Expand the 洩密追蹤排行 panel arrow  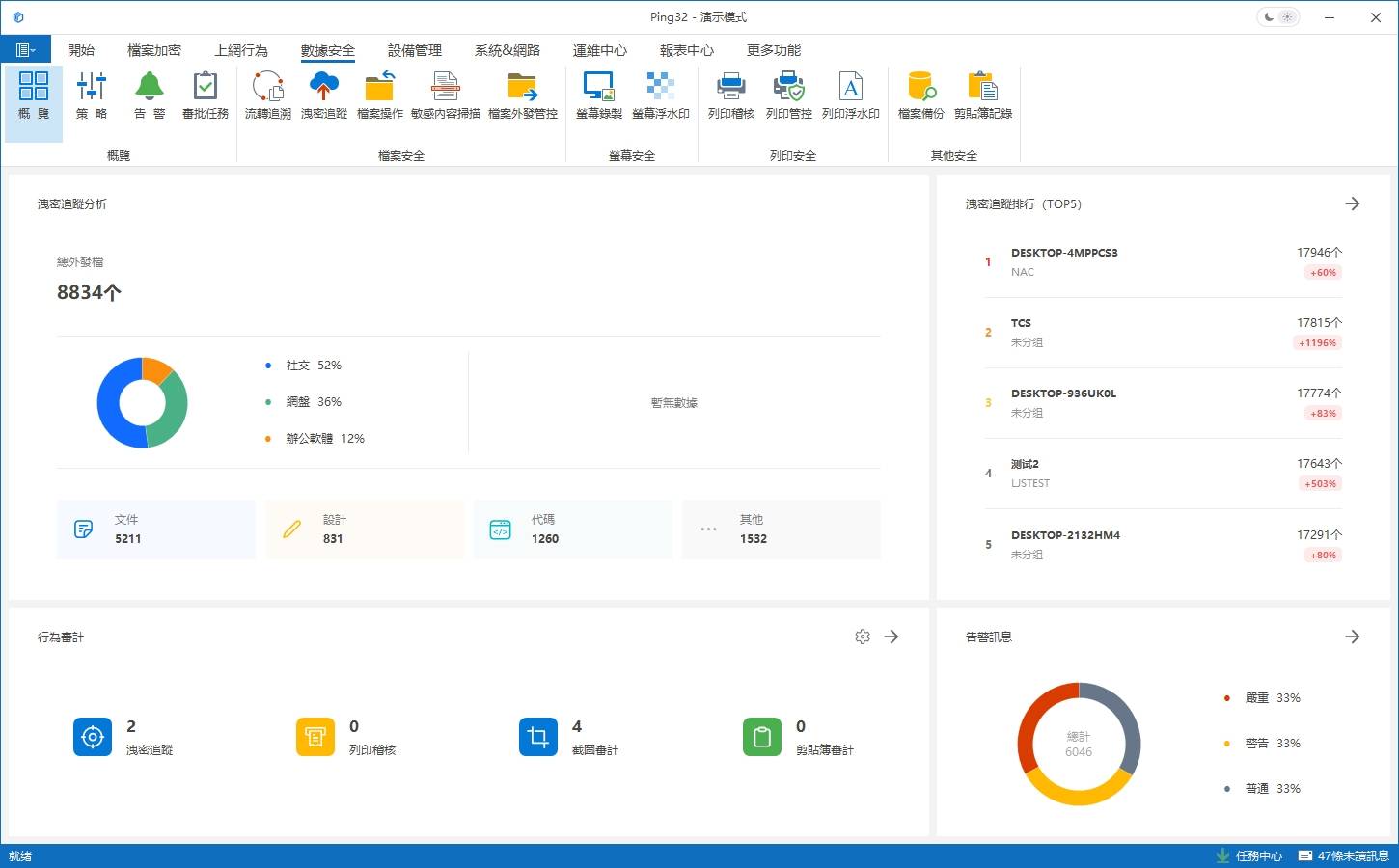1352,203
